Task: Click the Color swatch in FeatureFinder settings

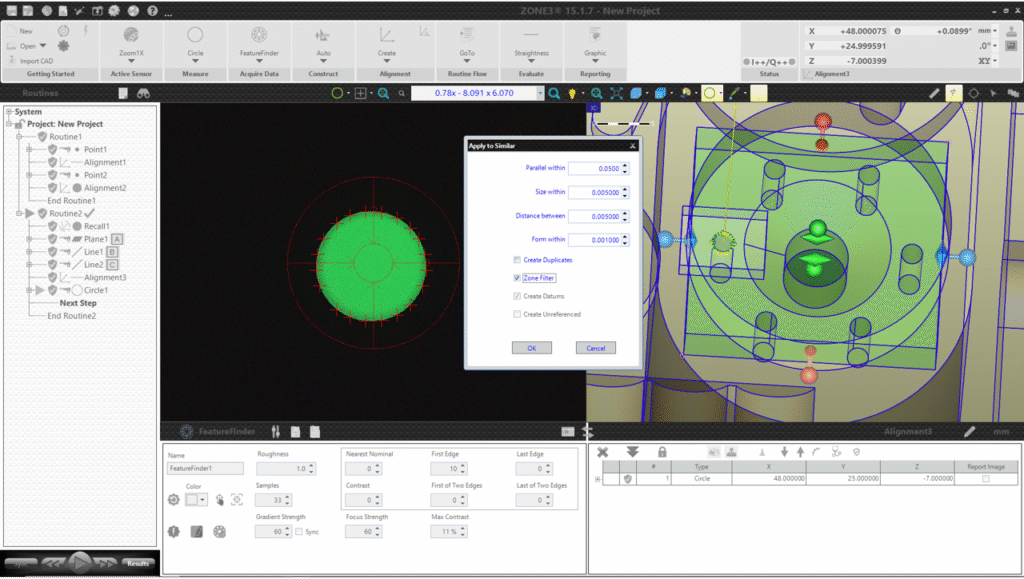Action: [x=192, y=499]
